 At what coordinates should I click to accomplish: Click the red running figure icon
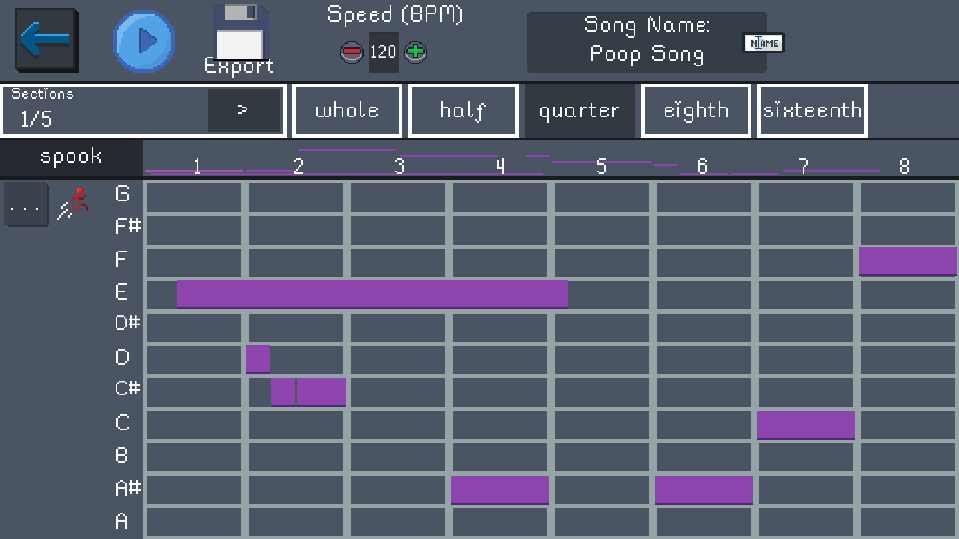pyautogui.click(x=74, y=203)
